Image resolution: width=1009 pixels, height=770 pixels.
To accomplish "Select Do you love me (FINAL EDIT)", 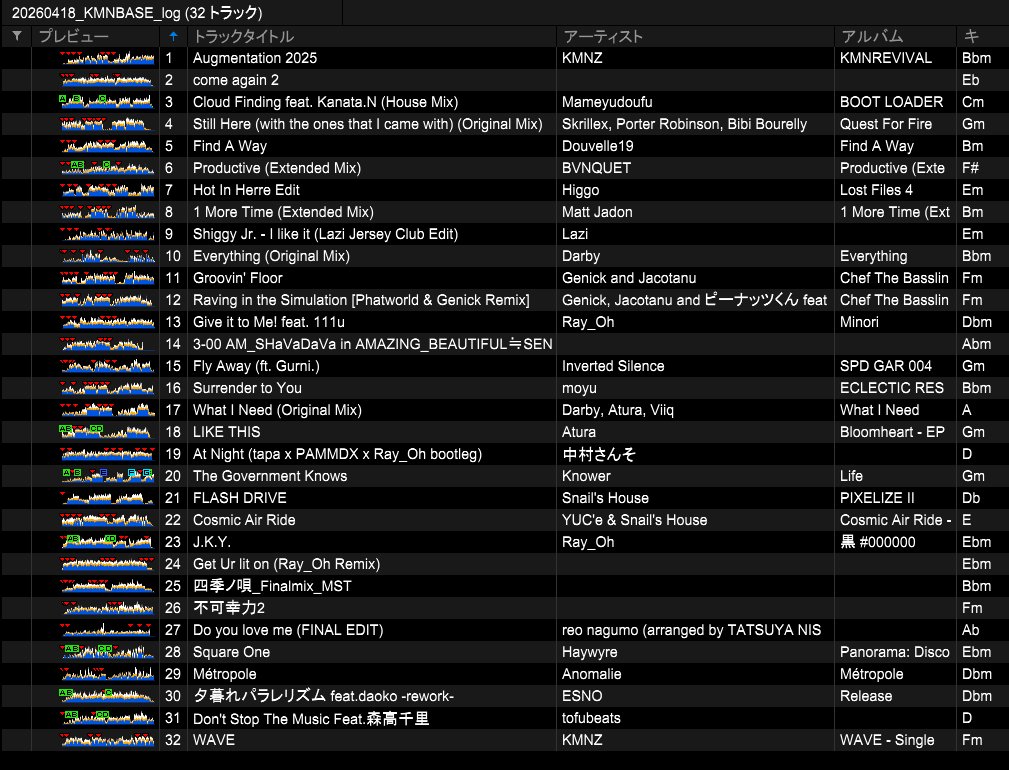I will pyautogui.click(x=288, y=630).
